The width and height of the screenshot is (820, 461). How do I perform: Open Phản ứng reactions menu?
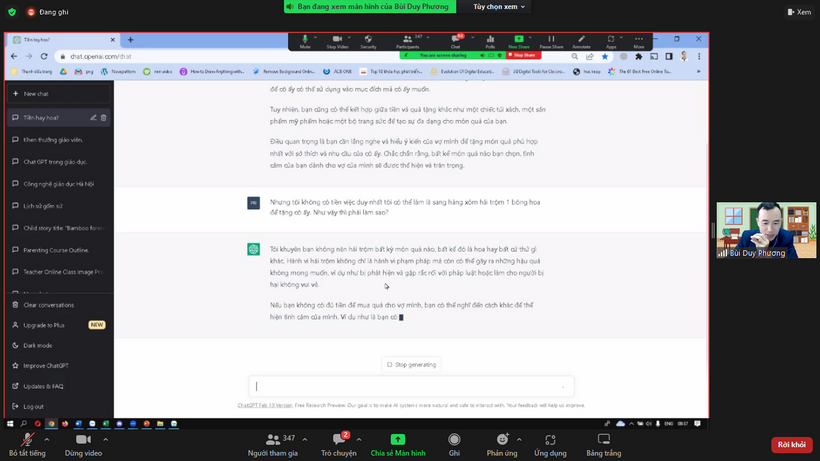click(502, 444)
